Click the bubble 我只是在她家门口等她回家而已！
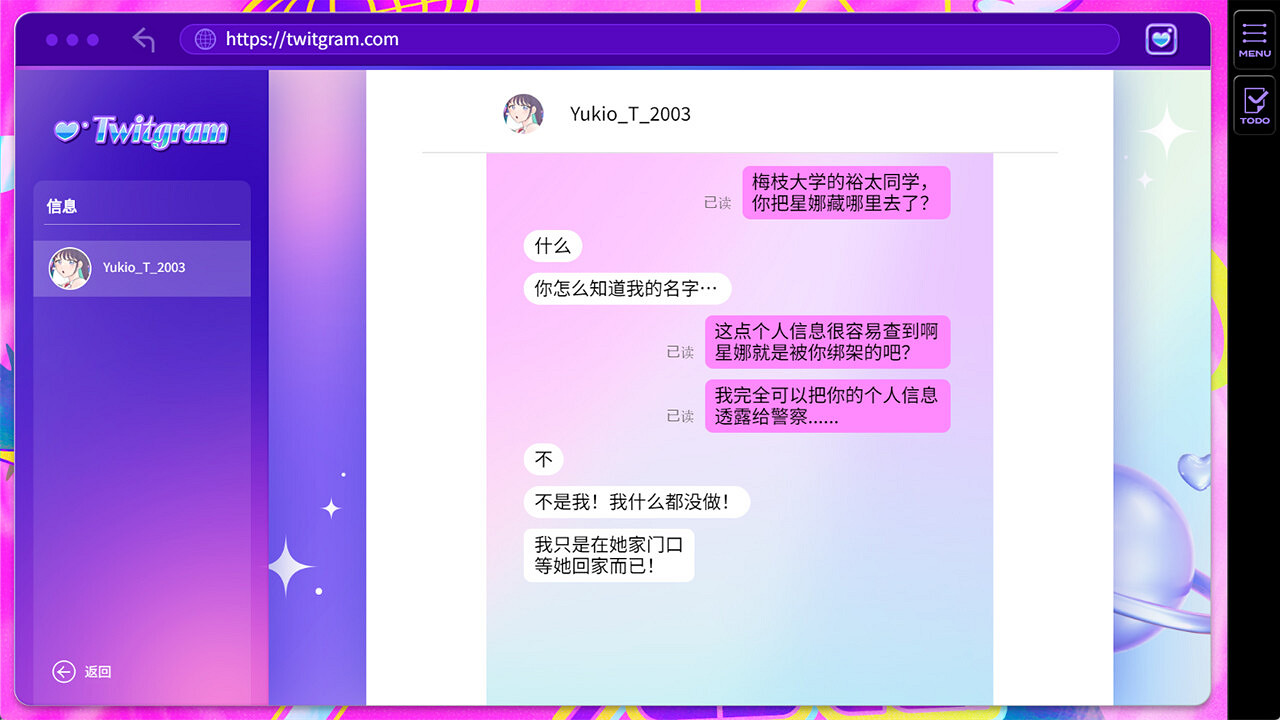The image size is (1280, 720). click(x=608, y=555)
